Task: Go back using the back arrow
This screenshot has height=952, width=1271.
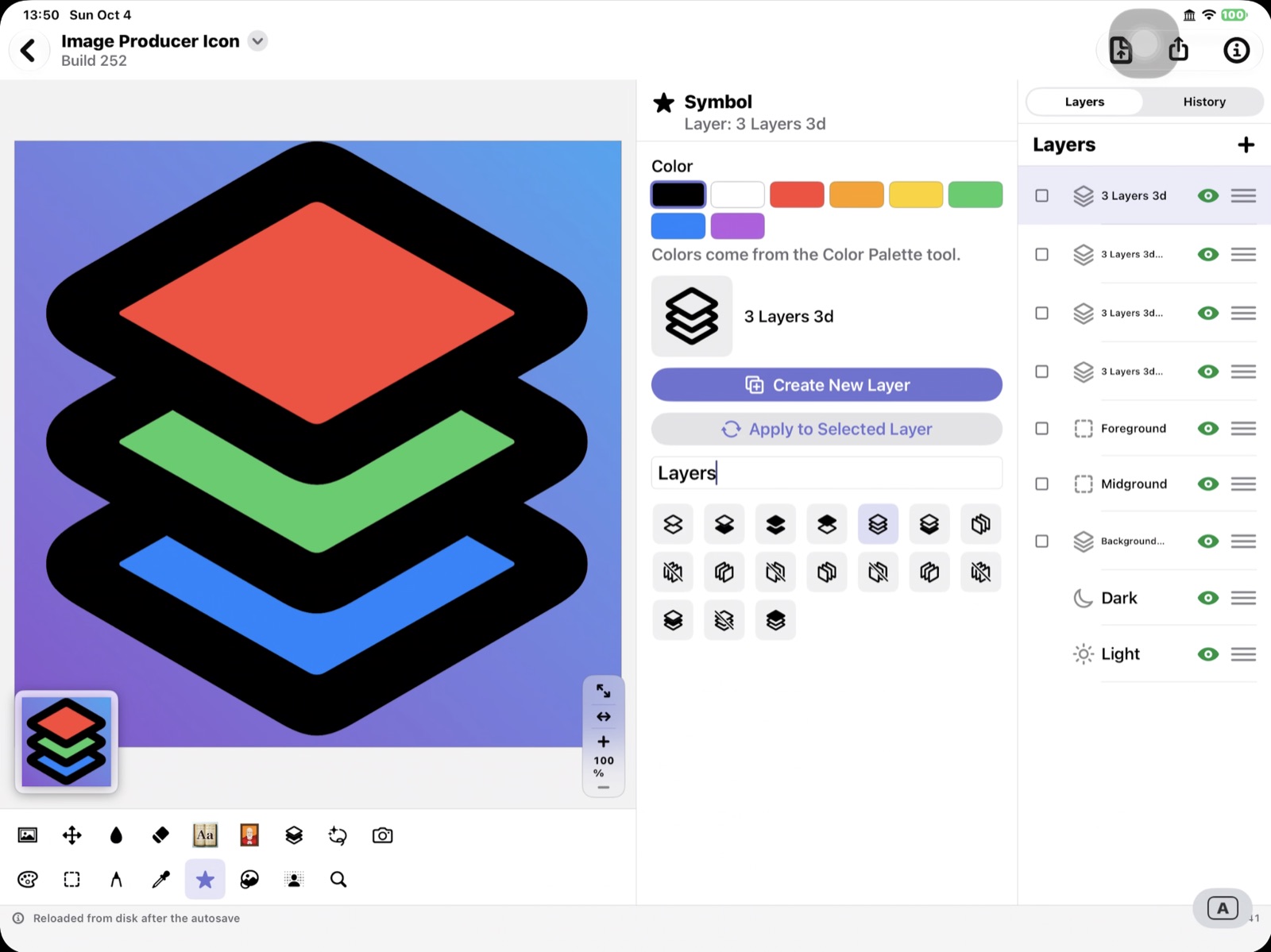Action: (29, 51)
